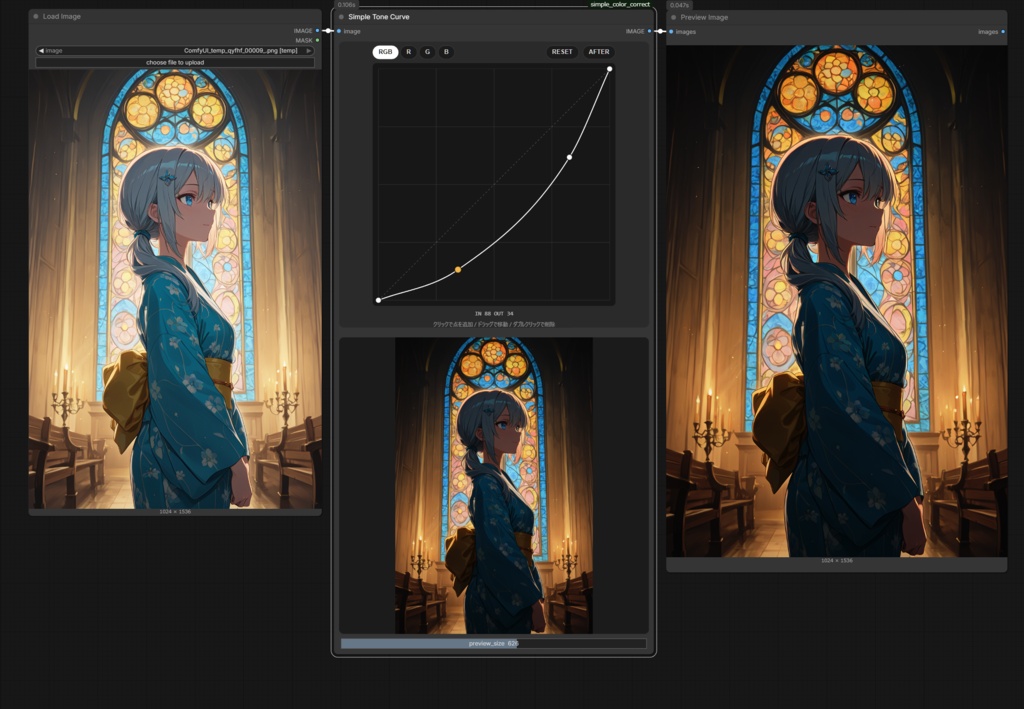The width and height of the screenshot is (1024, 709).
Task: Open the image filename selector combo
Action: [x=175, y=51]
